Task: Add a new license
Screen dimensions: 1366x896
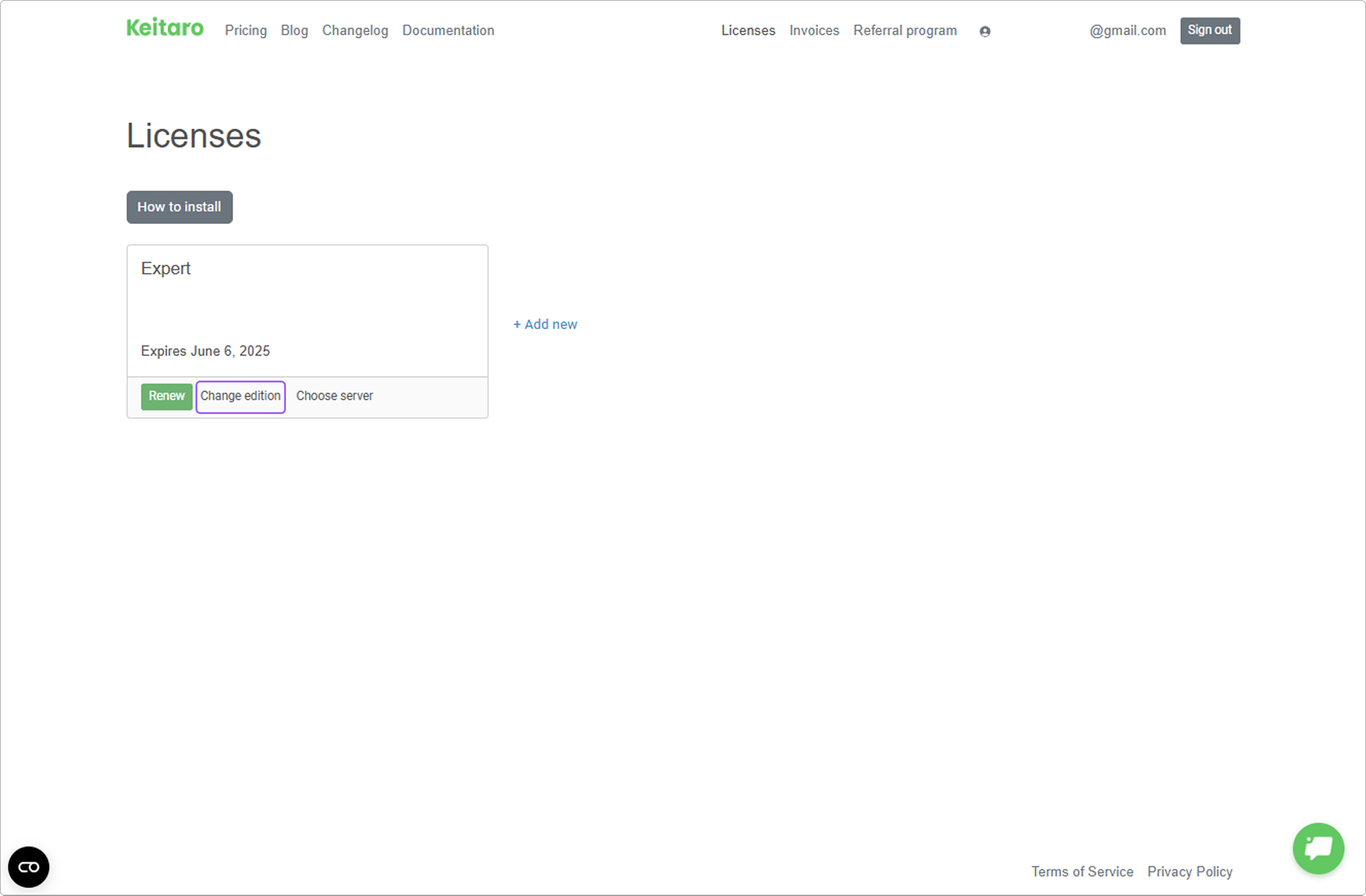Action: click(545, 324)
